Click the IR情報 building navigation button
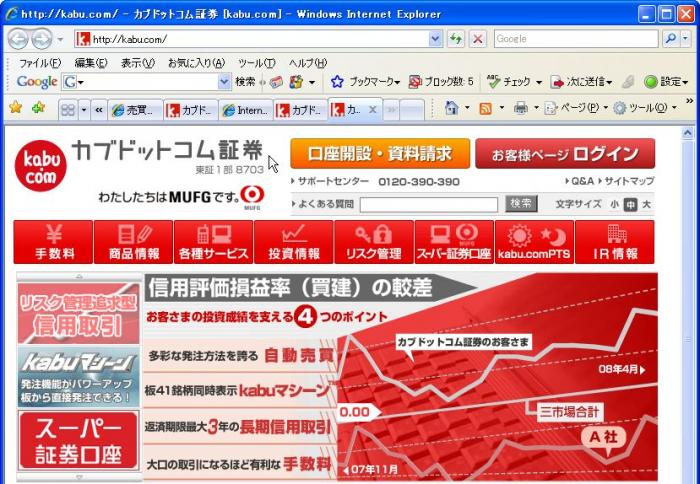The height and width of the screenshot is (484, 700). point(615,242)
